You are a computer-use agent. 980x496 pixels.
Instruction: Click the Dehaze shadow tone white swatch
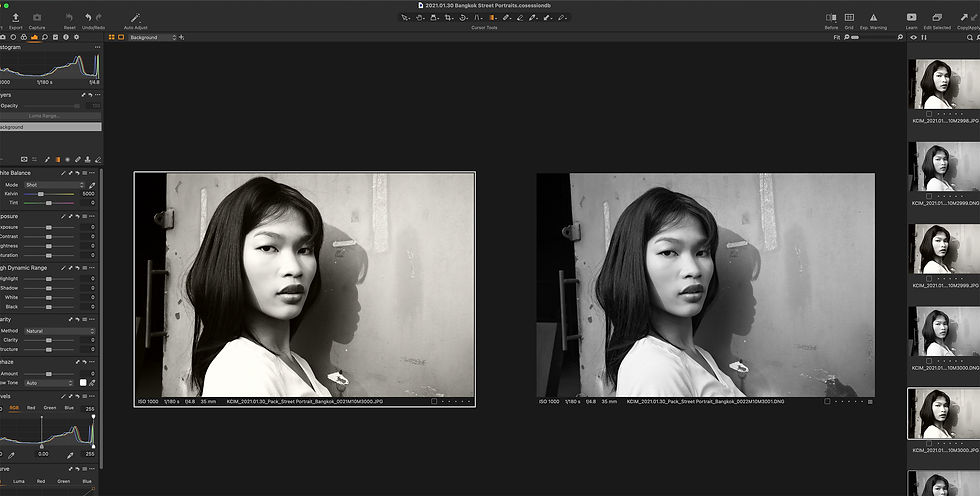[x=83, y=383]
